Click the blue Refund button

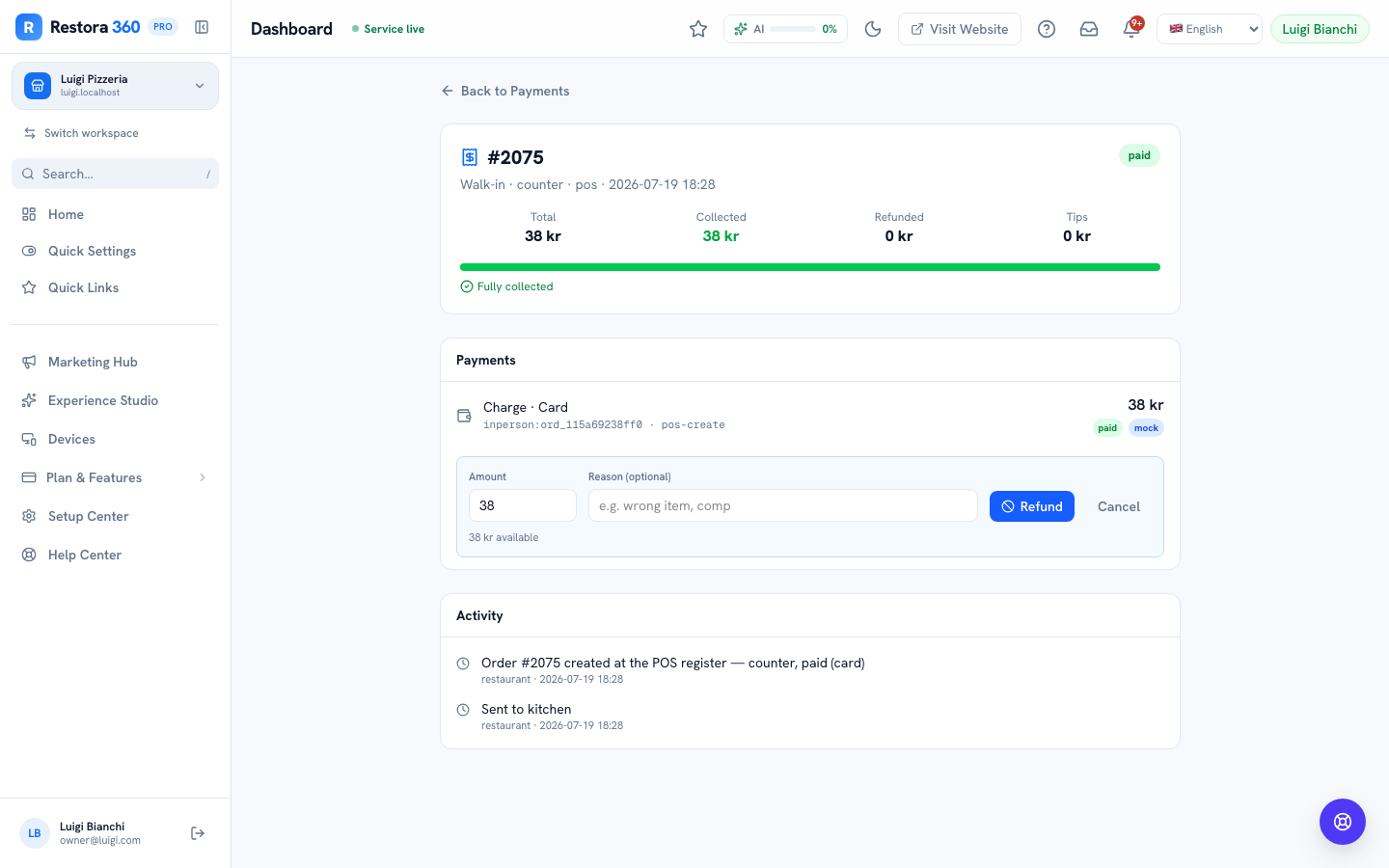(1032, 506)
